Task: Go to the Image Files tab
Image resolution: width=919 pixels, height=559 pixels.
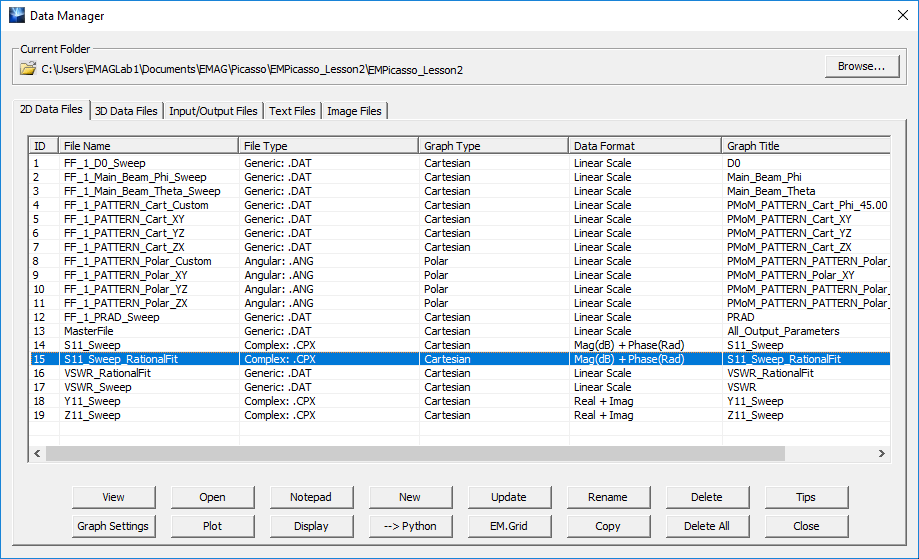Action: point(354,111)
